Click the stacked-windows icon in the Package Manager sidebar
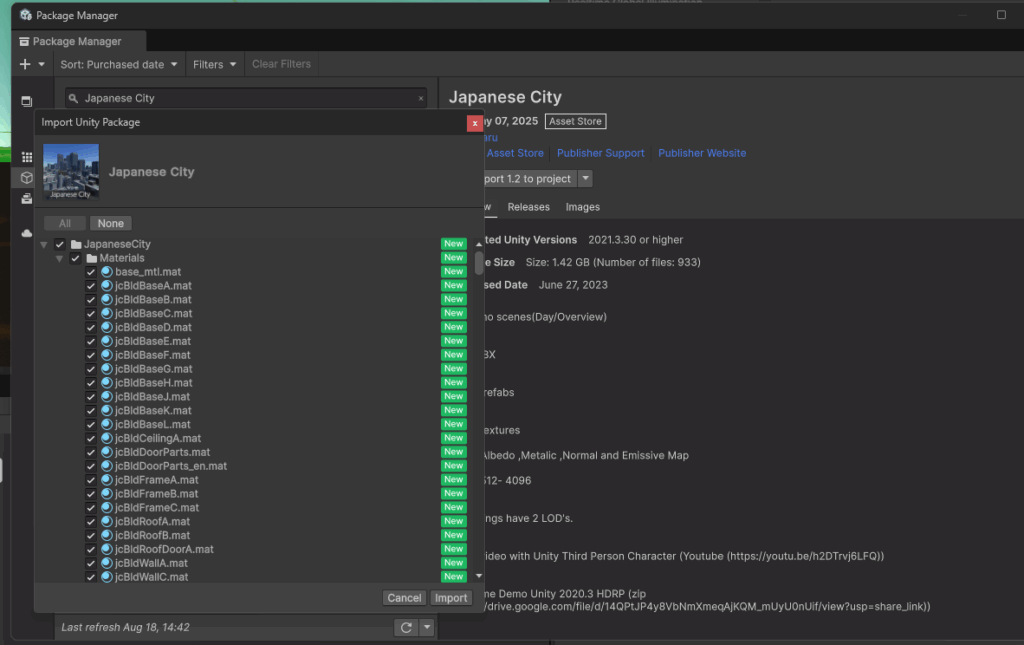The height and width of the screenshot is (645, 1024). click(27, 101)
